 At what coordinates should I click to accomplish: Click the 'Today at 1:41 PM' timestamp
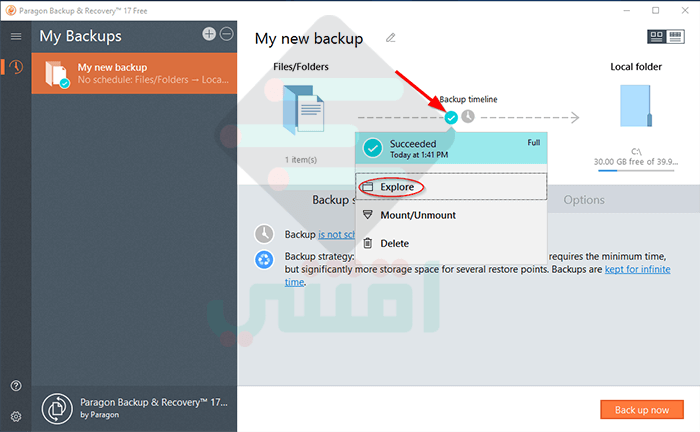click(419, 155)
